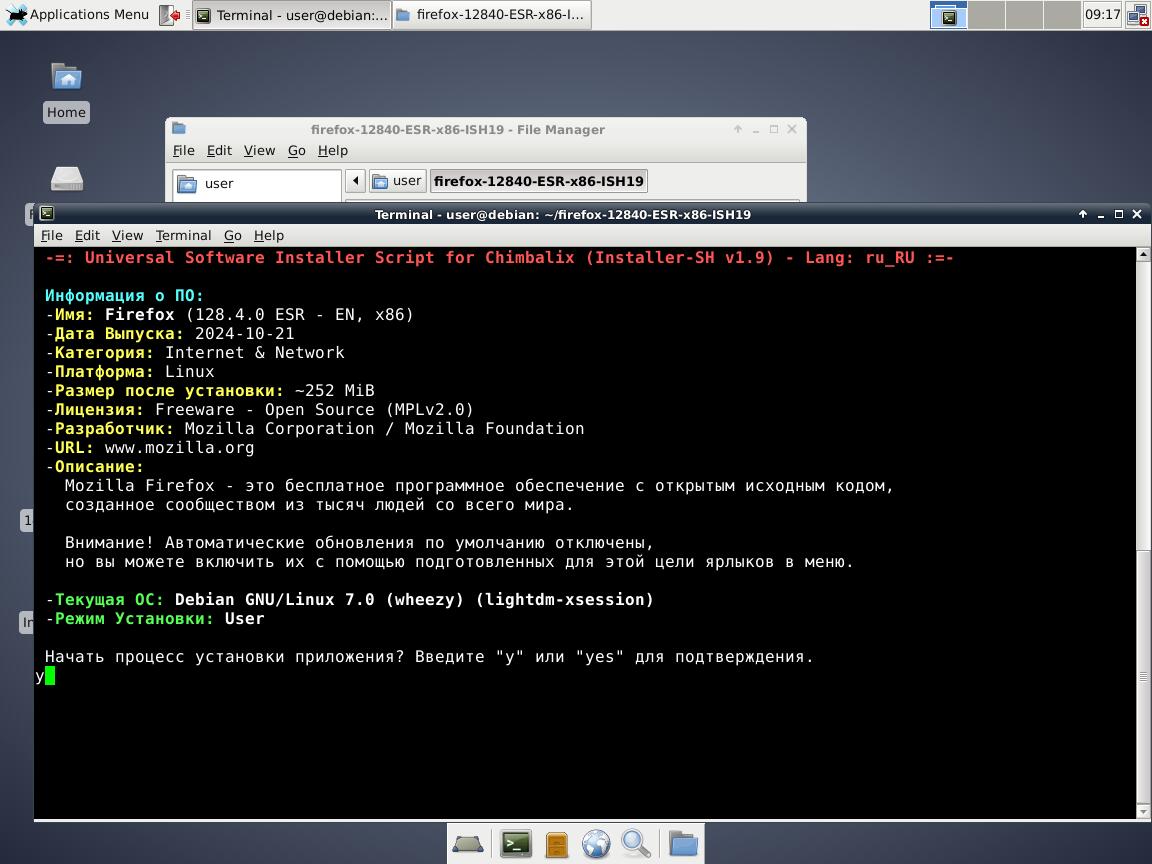Open File menu in File Manager
This screenshot has width=1152, height=864.
[x=184, y=151]
